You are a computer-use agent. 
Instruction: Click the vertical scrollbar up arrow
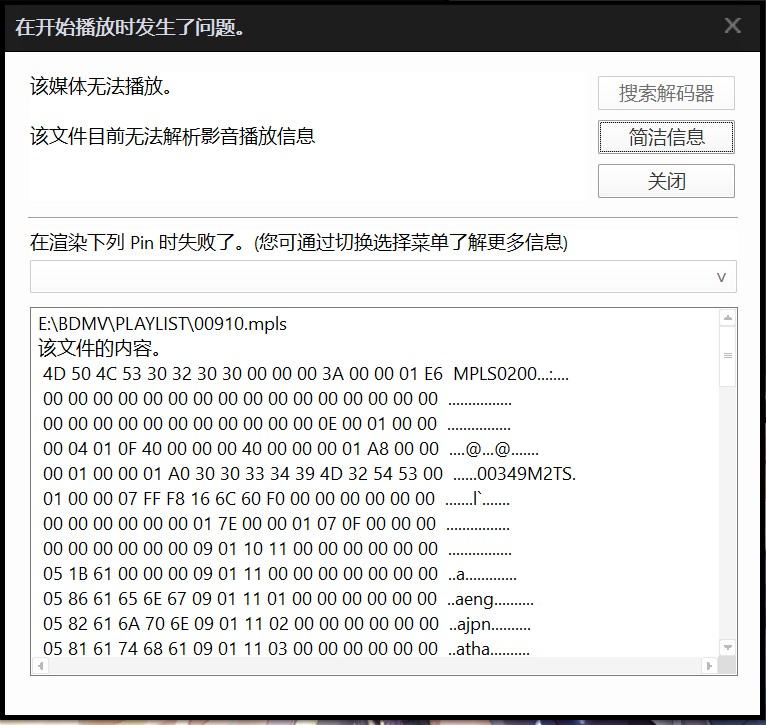(x=728, y=319)
